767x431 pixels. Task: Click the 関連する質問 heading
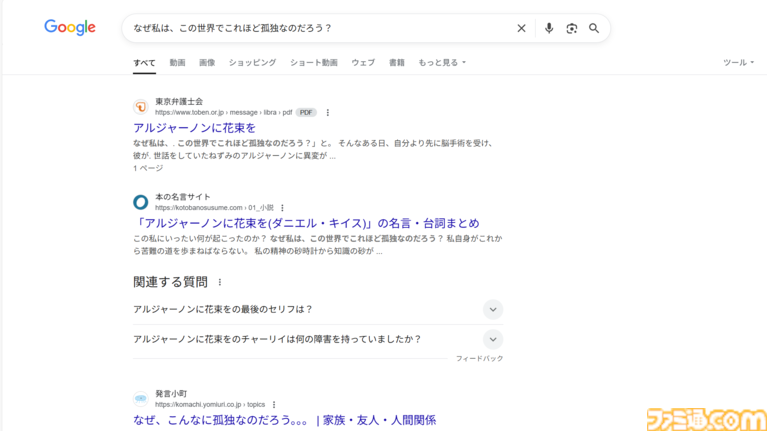point(170,282)
